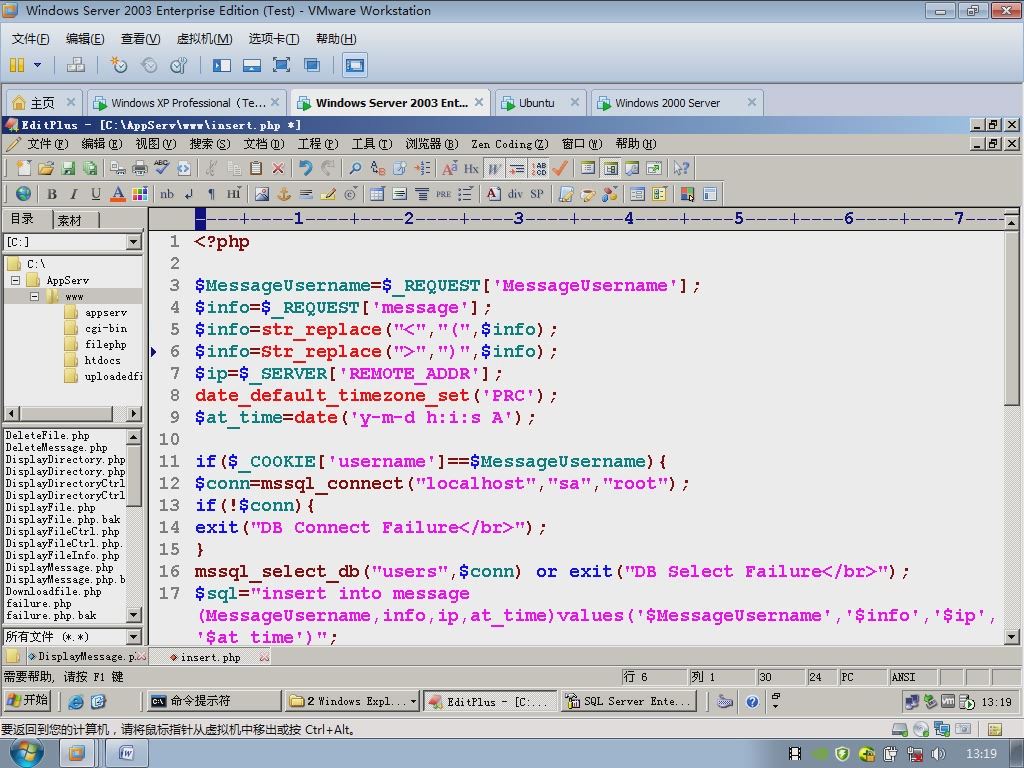Toggle word wrap W button
The height and width of the screenshot is (768, 1024).
coord(494,168)
